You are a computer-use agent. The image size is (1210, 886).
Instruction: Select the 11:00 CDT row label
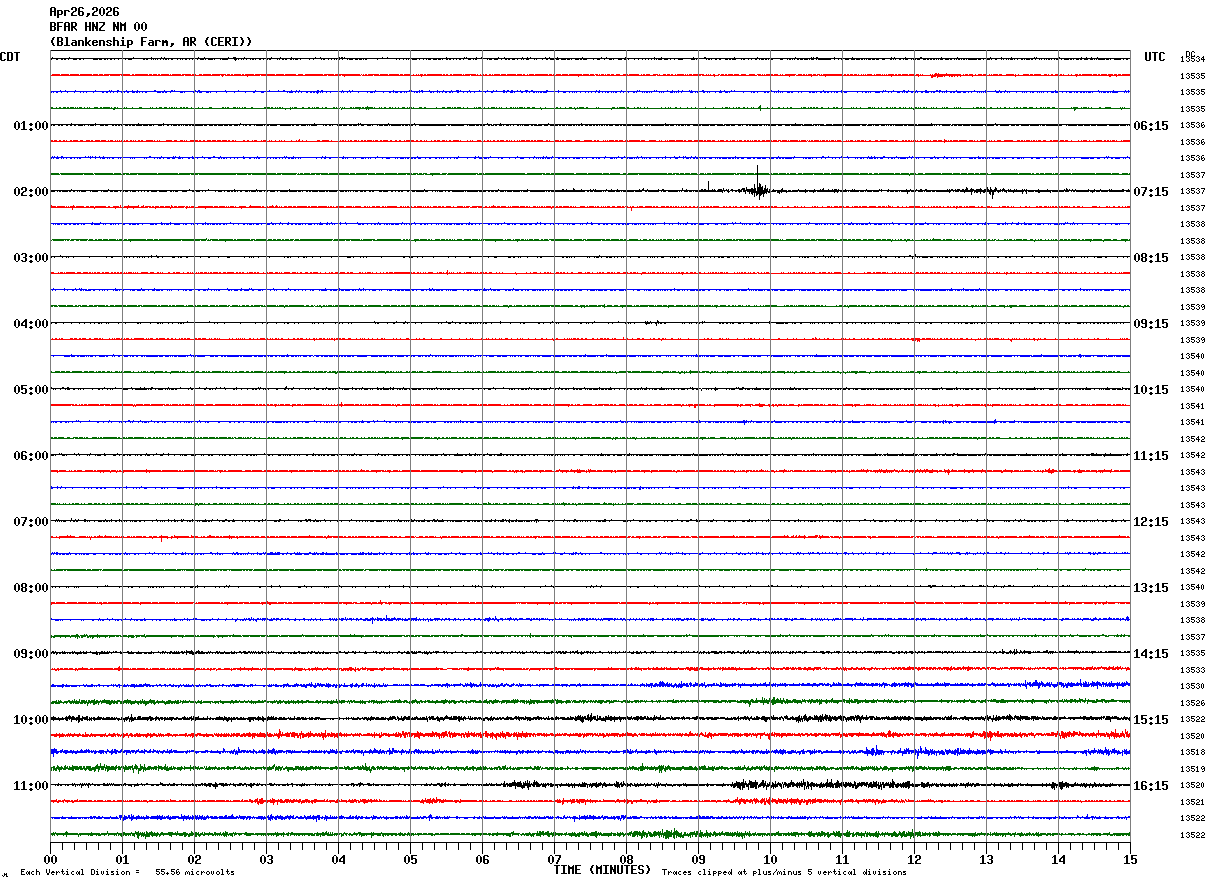tap(31, 786)
